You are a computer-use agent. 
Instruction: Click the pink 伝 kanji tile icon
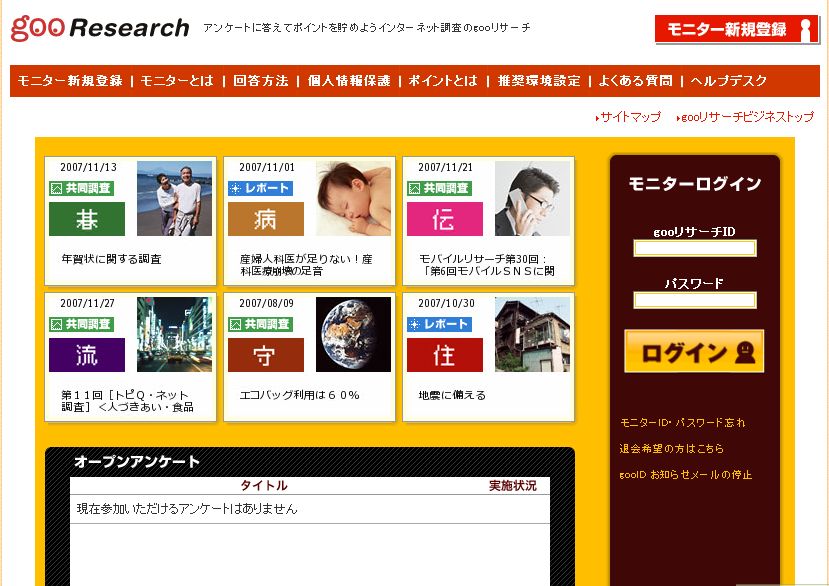[445, 219]
